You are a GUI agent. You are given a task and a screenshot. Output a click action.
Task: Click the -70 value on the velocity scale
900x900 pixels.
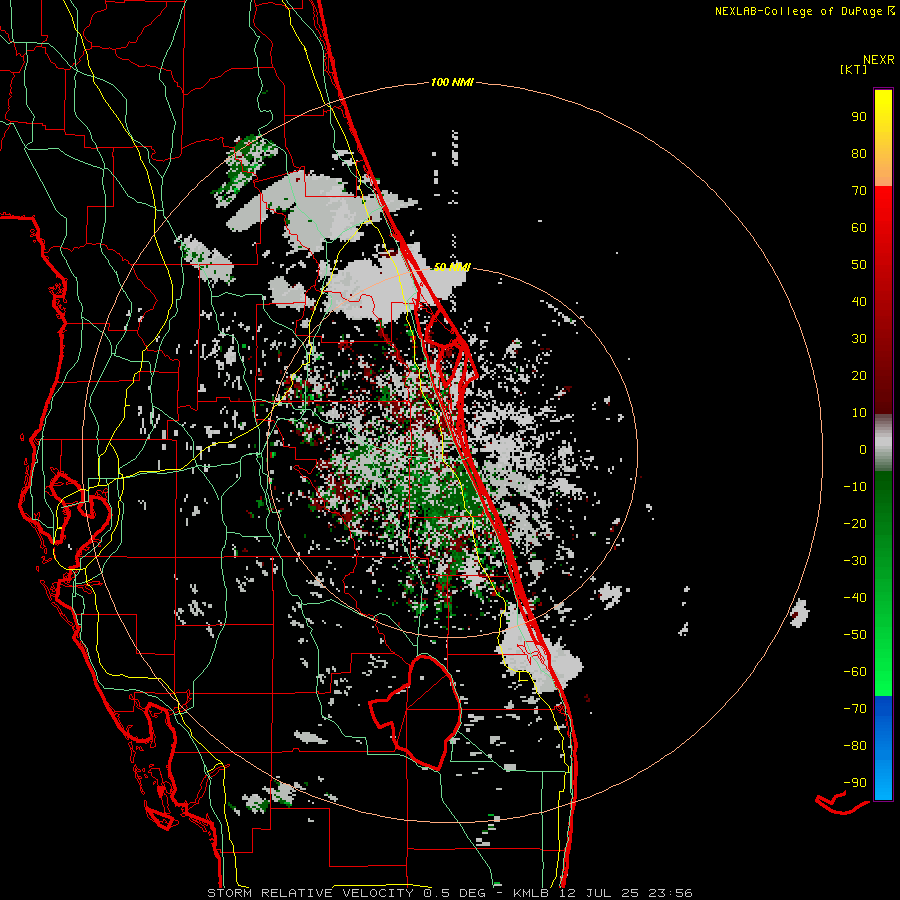pos(855,708)
